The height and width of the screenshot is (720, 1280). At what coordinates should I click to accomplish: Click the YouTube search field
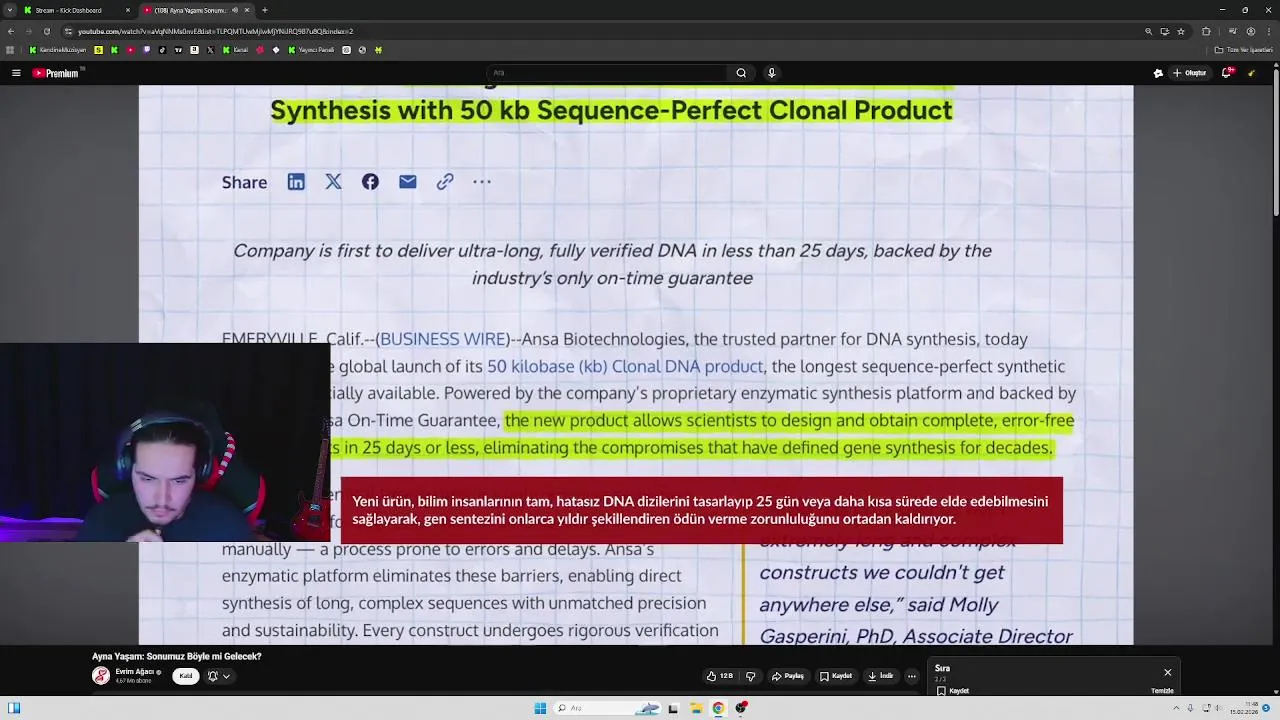click(608, 73)
